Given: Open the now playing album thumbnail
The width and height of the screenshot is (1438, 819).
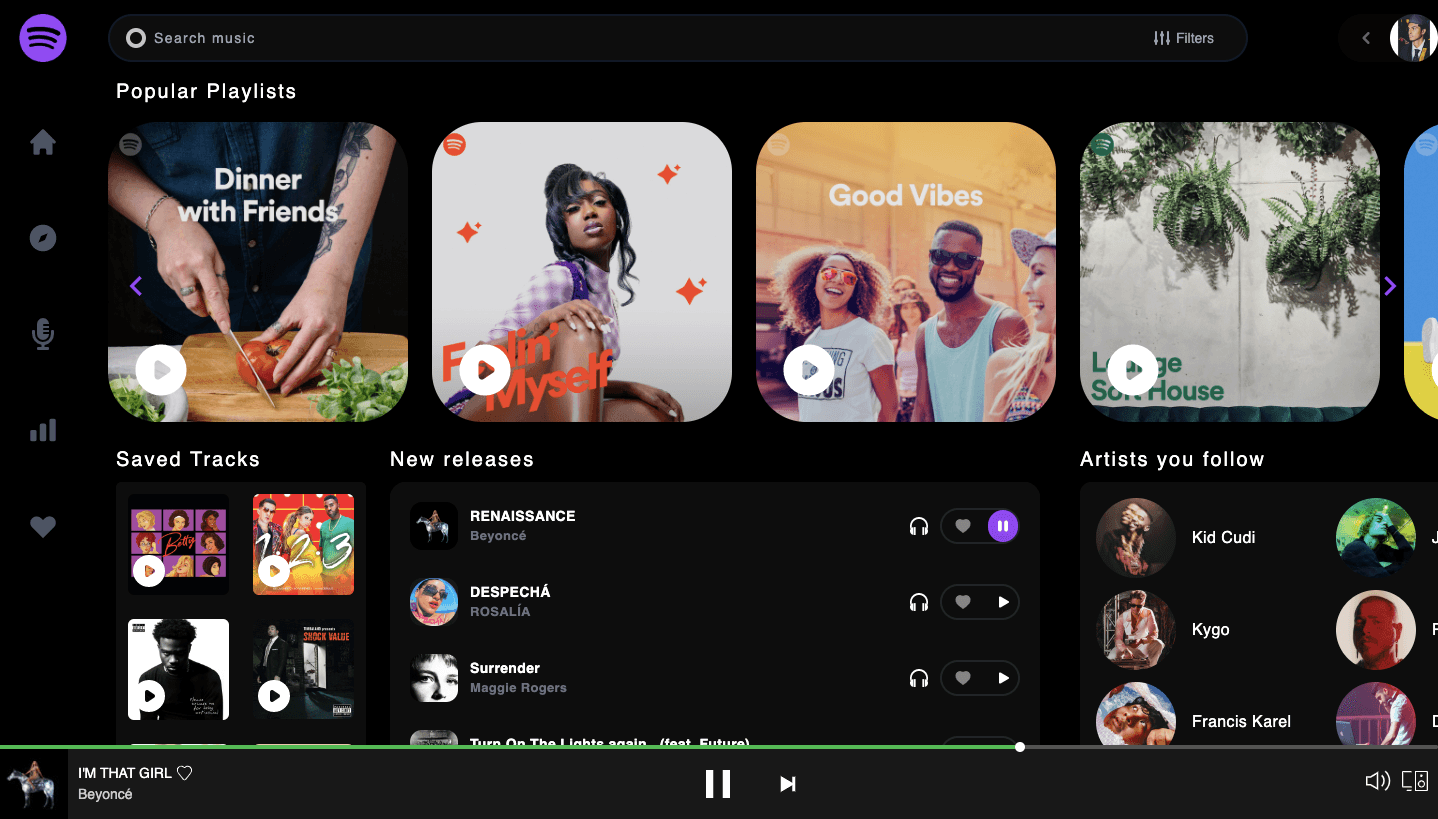Looking at the screenshot, I should click(x=34, y=784).
